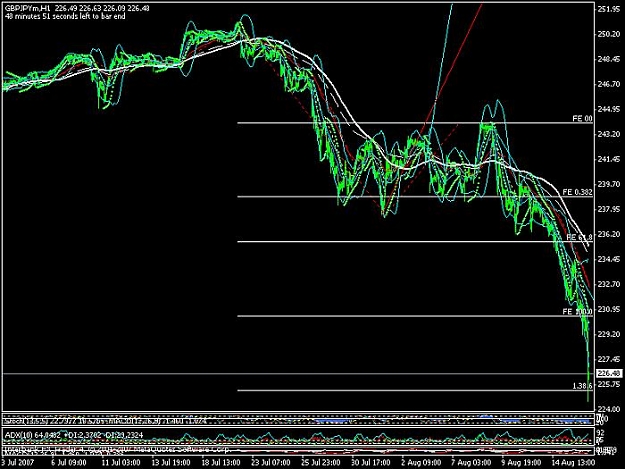Click the 6 Jul 09:00 time label
Screen dimensions: 625x469
[69, 463]
